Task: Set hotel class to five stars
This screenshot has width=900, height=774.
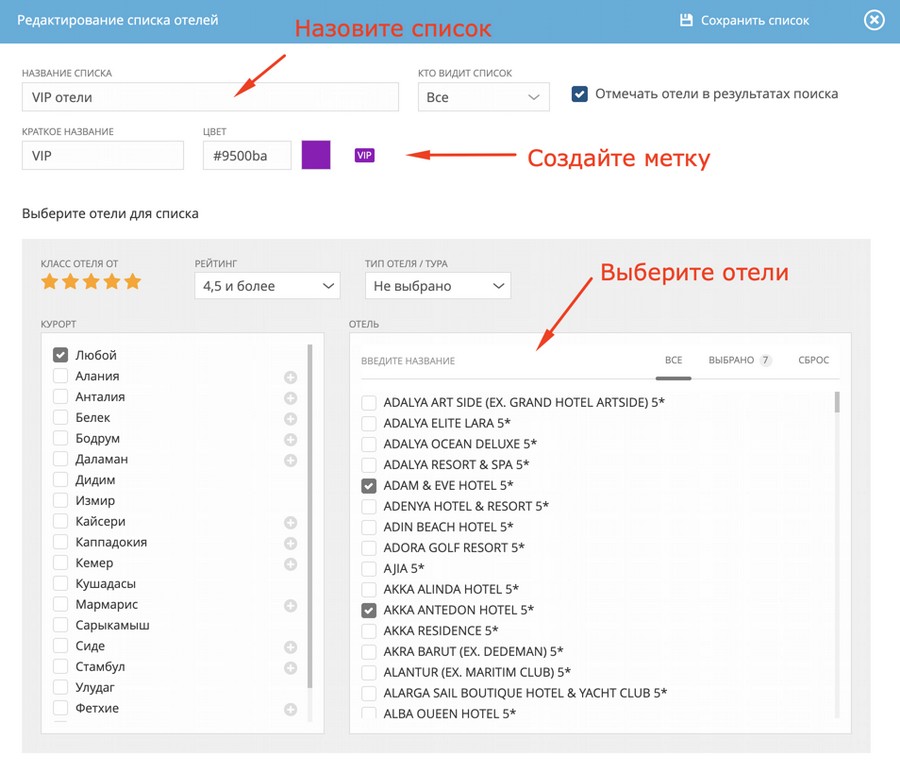Action: 133,281
